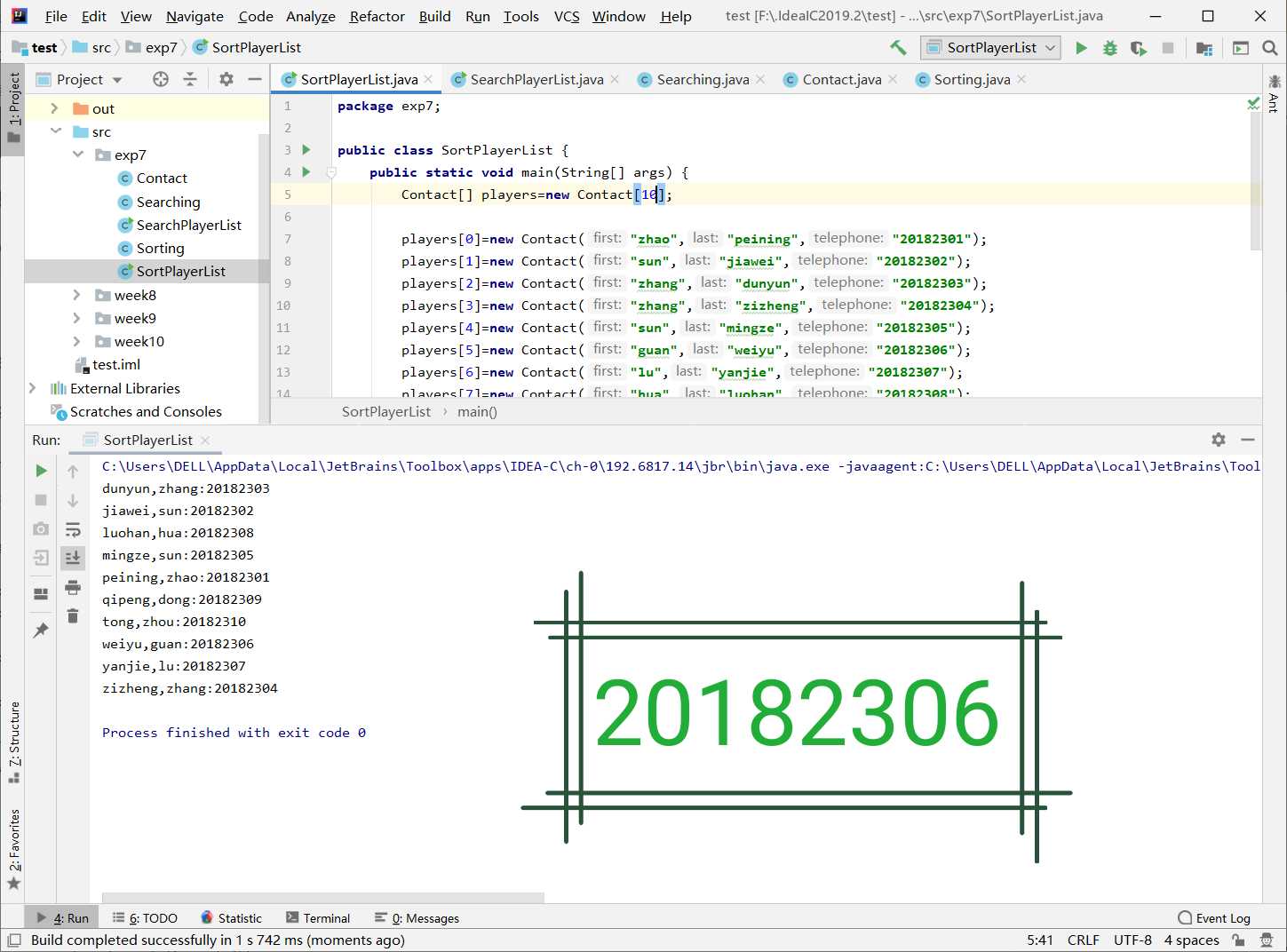Click down stack trace arrow in Run panel

point(73,500)
